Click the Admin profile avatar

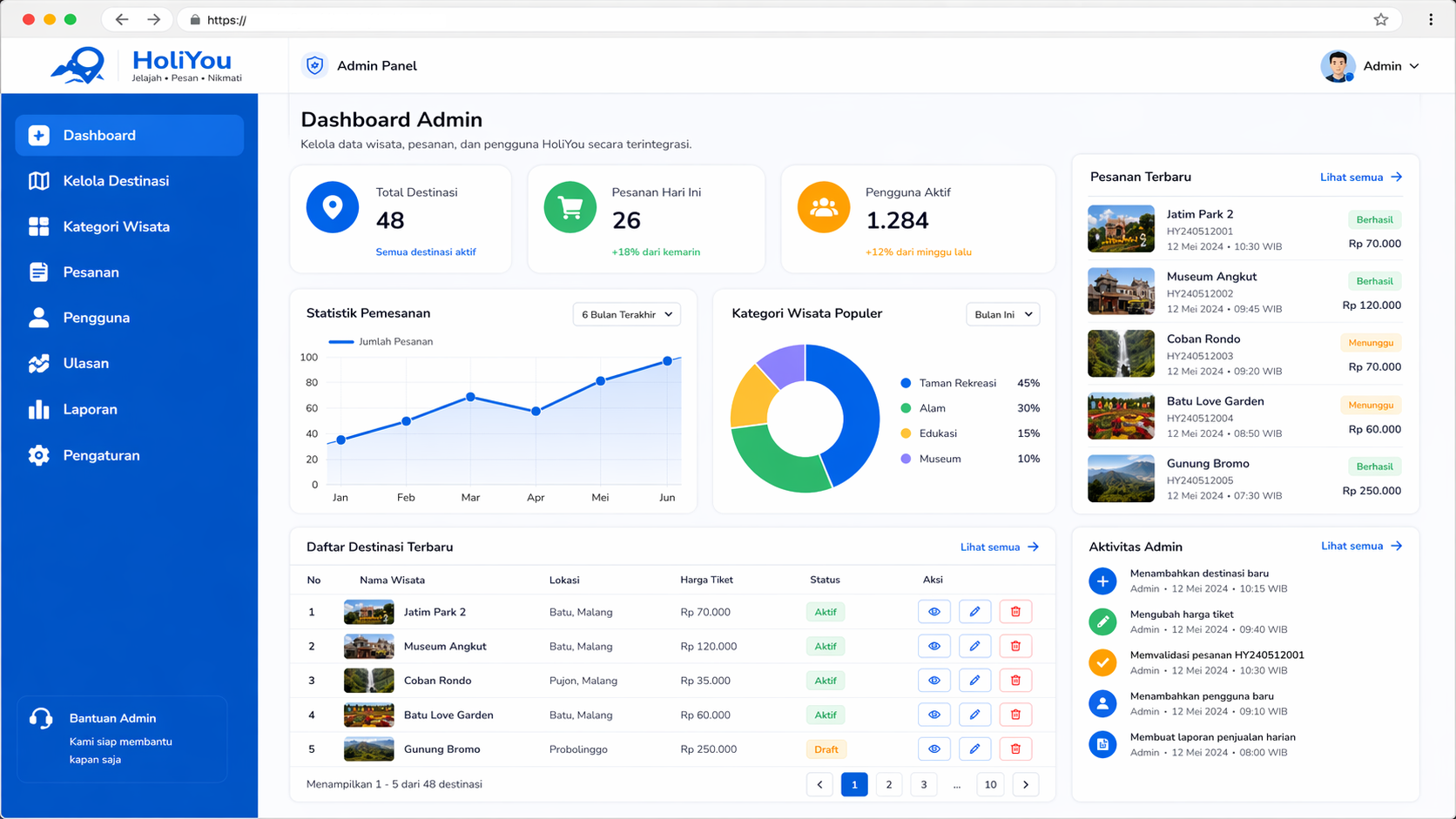click(x=1338, y=66)
